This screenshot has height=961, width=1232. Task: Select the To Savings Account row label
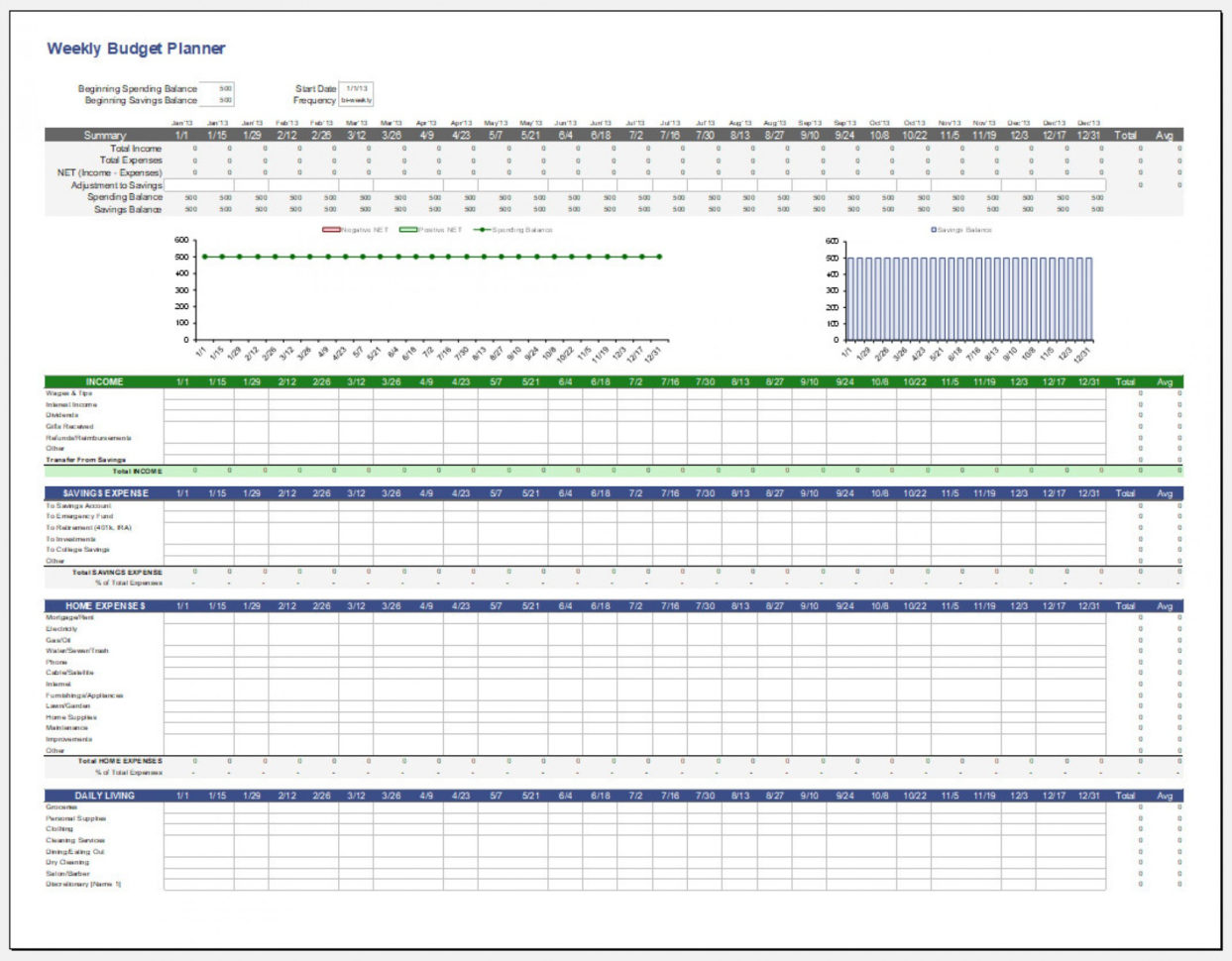[x=78, y=505]
